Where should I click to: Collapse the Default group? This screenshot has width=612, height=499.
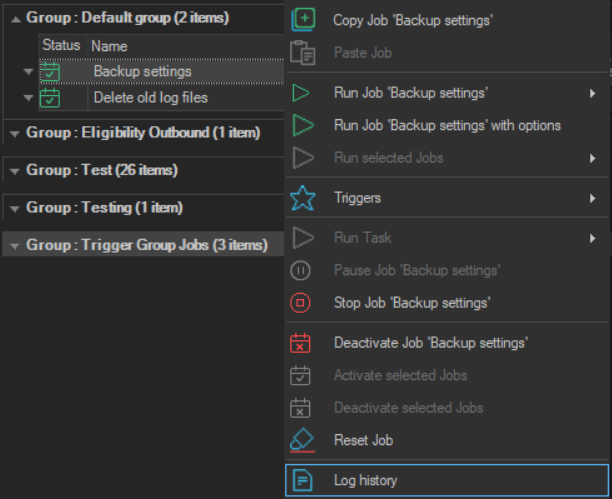coord(14,19)
